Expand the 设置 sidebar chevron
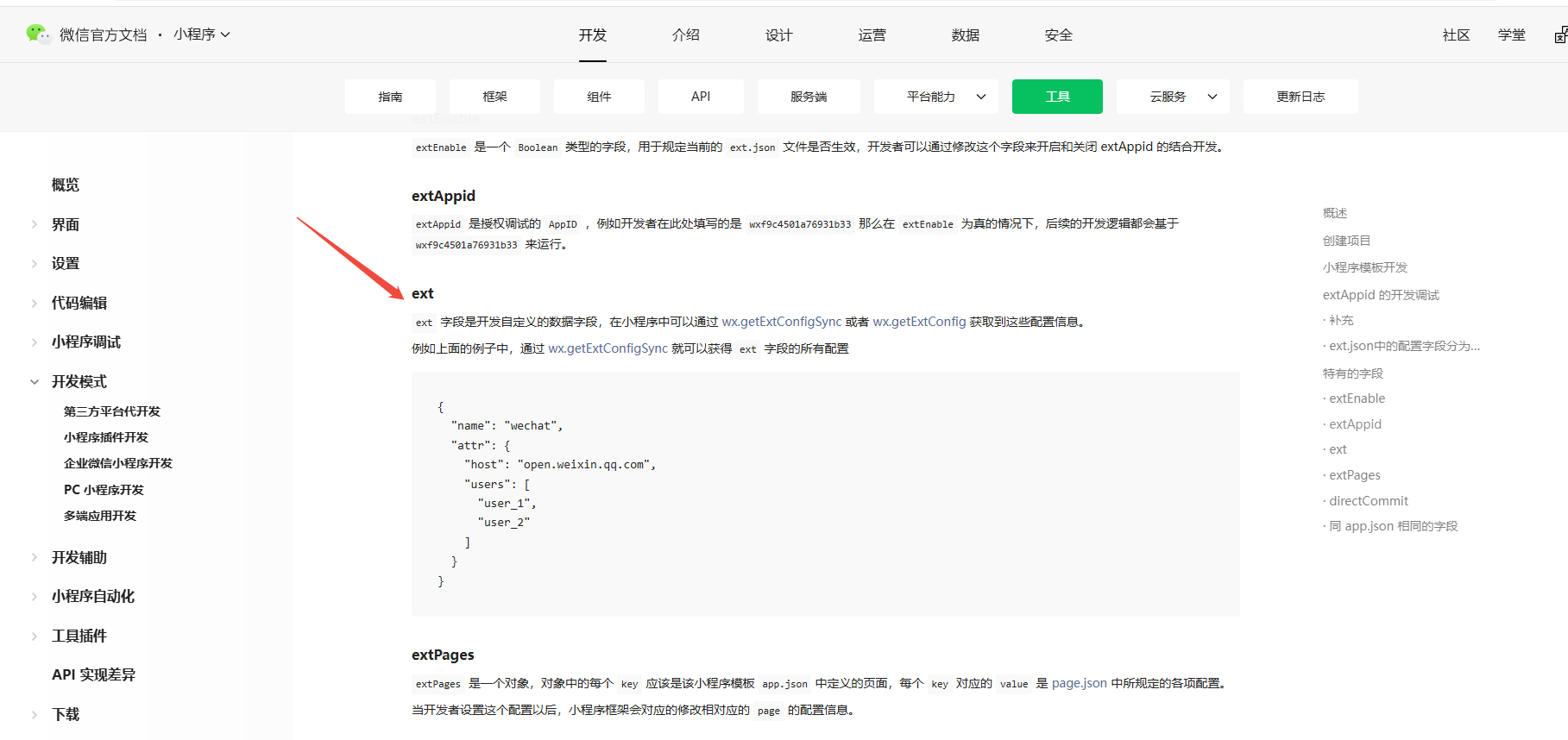The width and height of the screenshot is (1568, 740). 35,263
